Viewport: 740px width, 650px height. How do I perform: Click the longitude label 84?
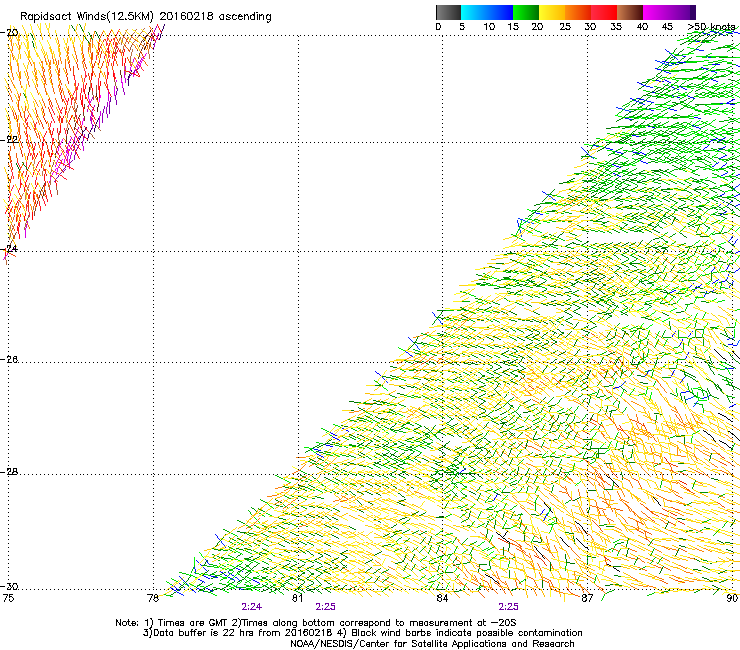click(x=442, y=598)
